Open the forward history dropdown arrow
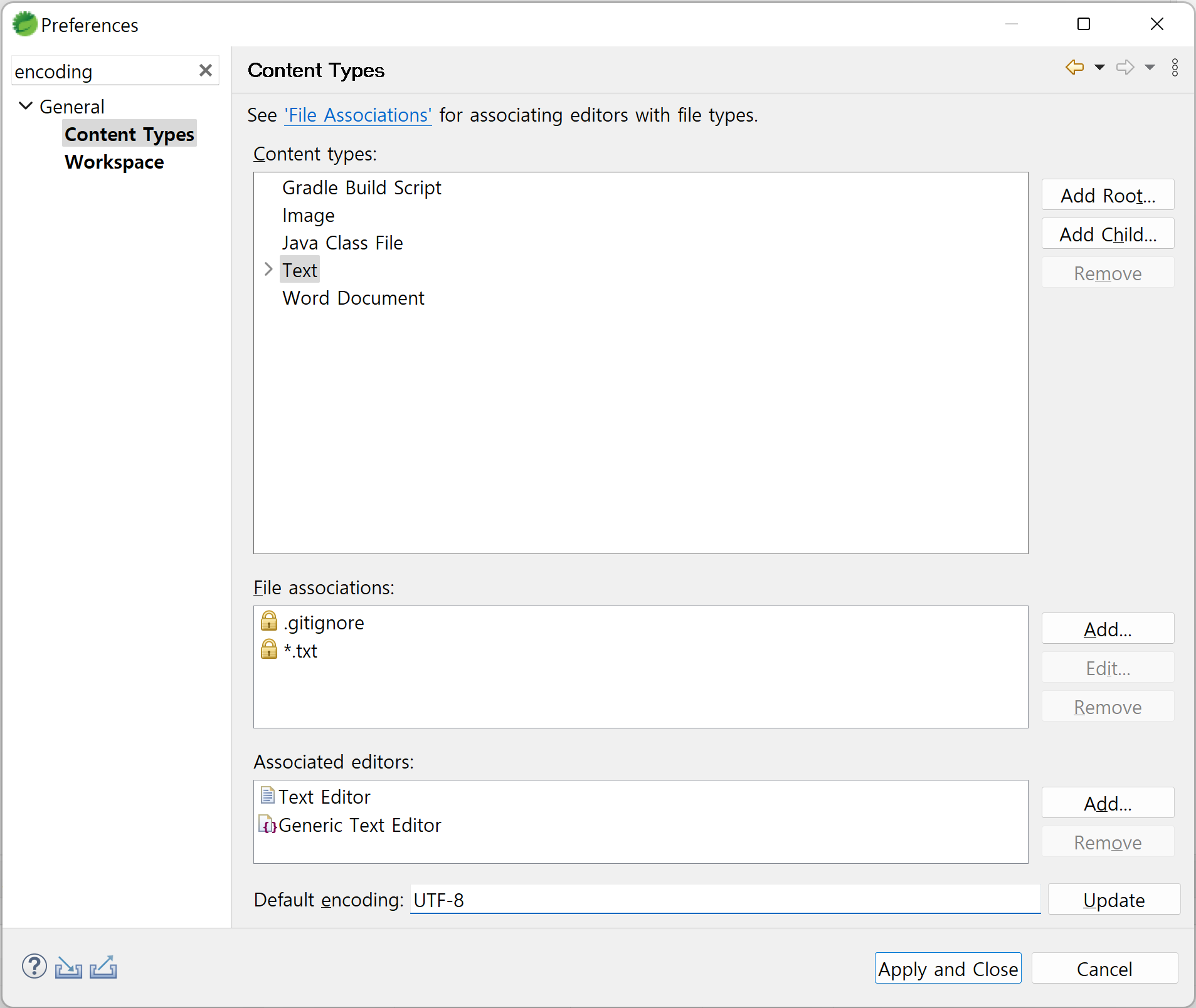1196x1008 pixels. (x=1150, y=67)
